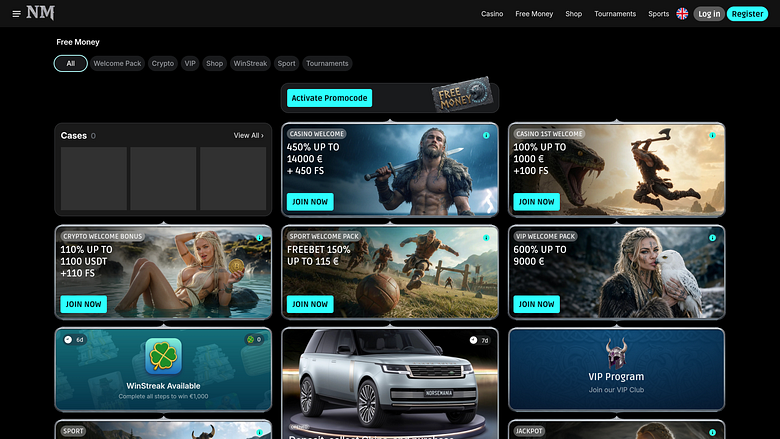
Task: Open Sports in the top navigation
Action: tap(659, 14)
